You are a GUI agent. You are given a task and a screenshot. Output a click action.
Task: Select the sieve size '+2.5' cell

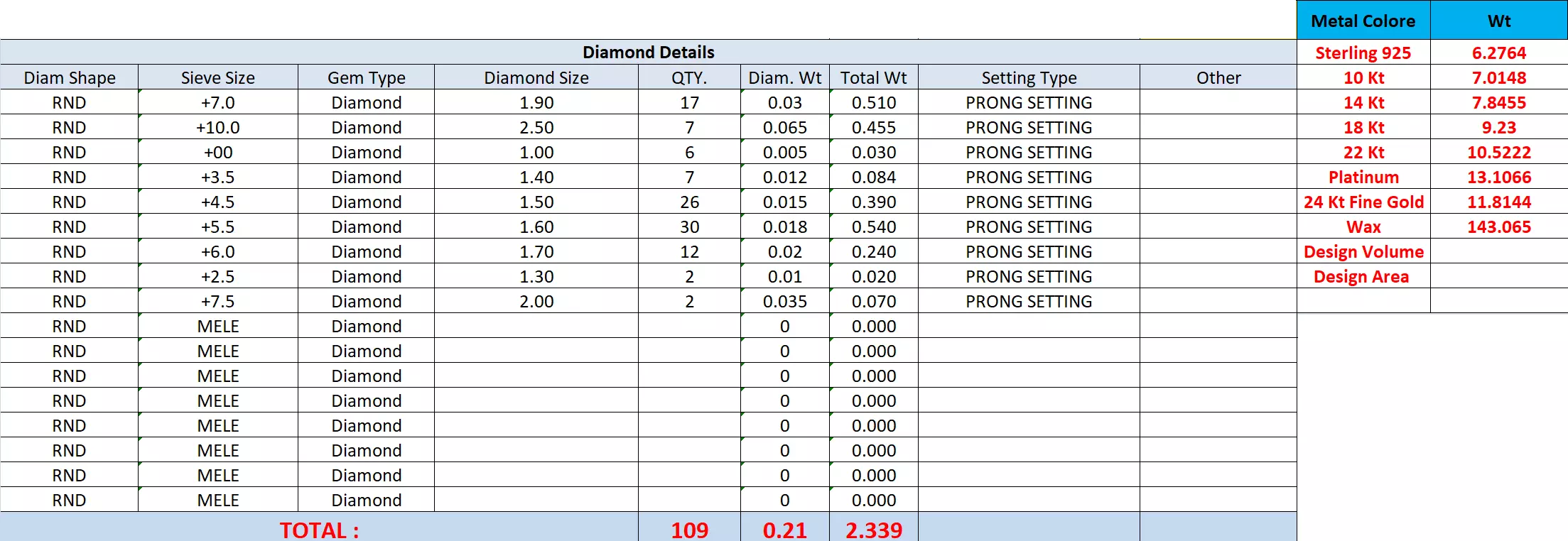click(217, 276)
